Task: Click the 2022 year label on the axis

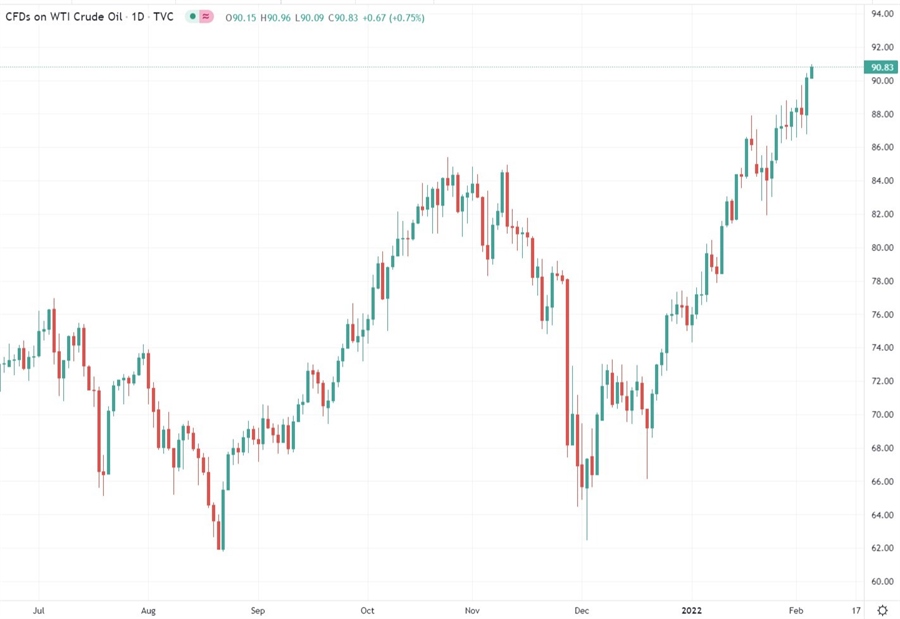Action: [x=691, y=610]
